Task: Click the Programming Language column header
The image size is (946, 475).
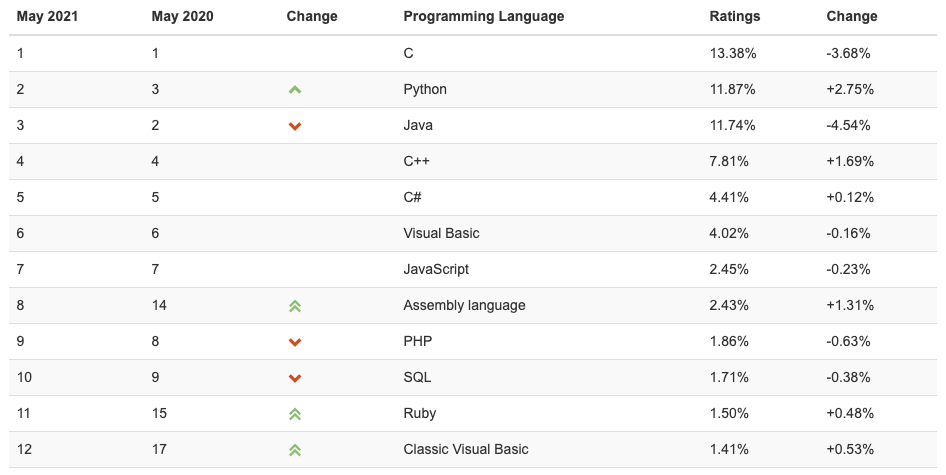Action: 484,16
